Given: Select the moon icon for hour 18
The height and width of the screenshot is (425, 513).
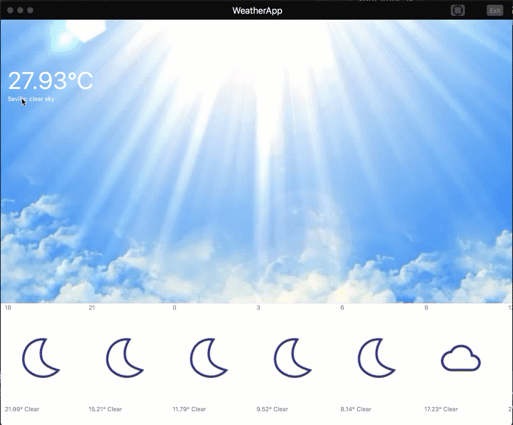Looking at the screenshot, I should tap(41, 358).
